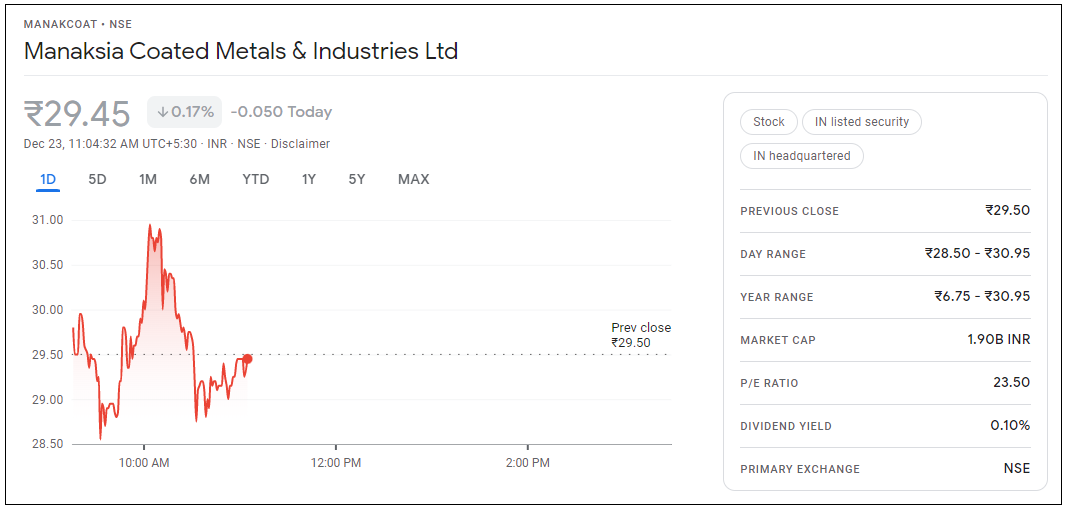This screenshot has height=512, width=1068.
Task: Click the PRIMARY EXCHANGE row label
Action: click(x=800, y=469)
